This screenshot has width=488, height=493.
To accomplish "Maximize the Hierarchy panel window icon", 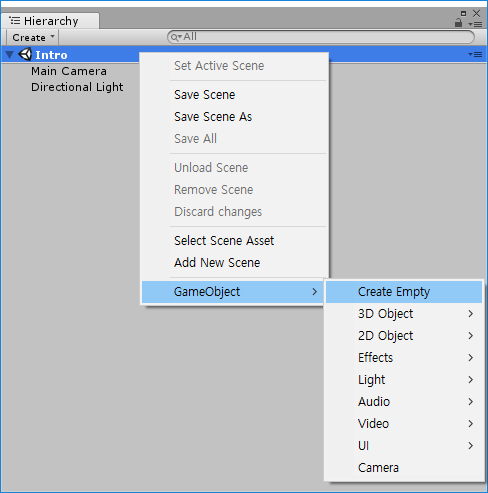I will click(463, 13).
